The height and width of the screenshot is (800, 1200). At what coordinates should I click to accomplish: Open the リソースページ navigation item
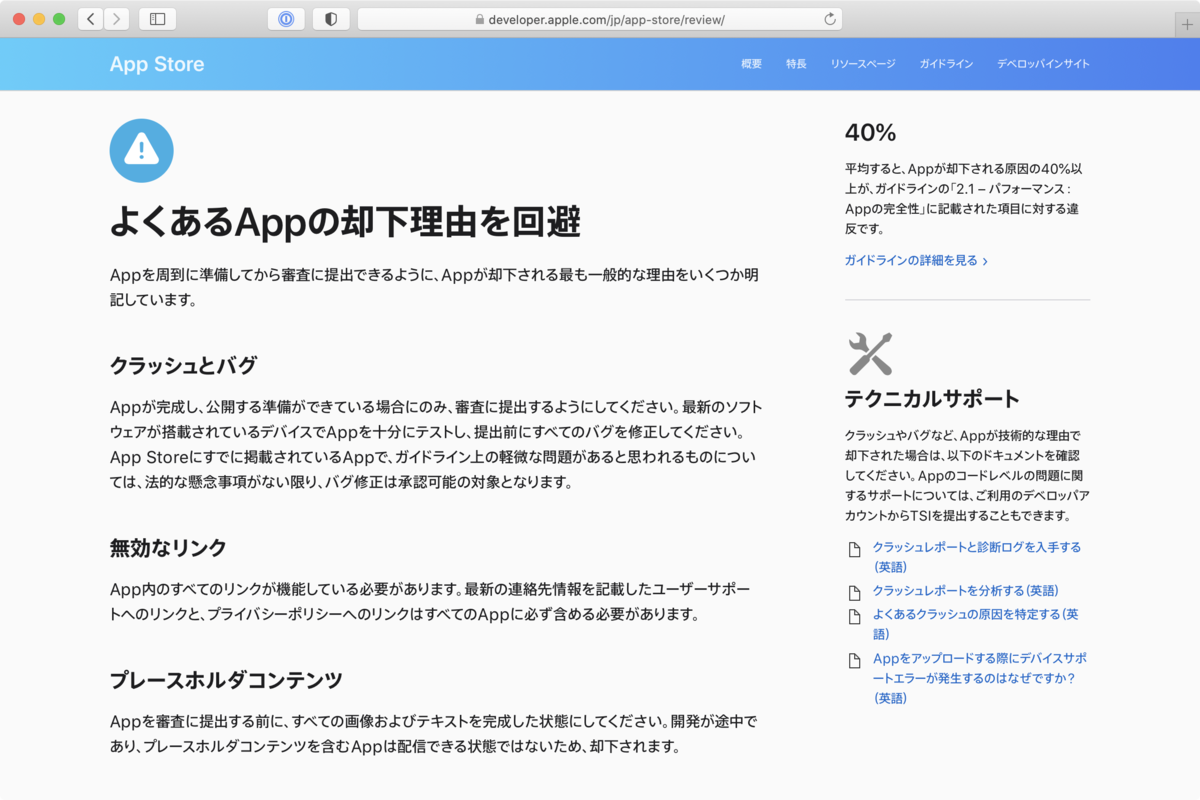[863, 64]
